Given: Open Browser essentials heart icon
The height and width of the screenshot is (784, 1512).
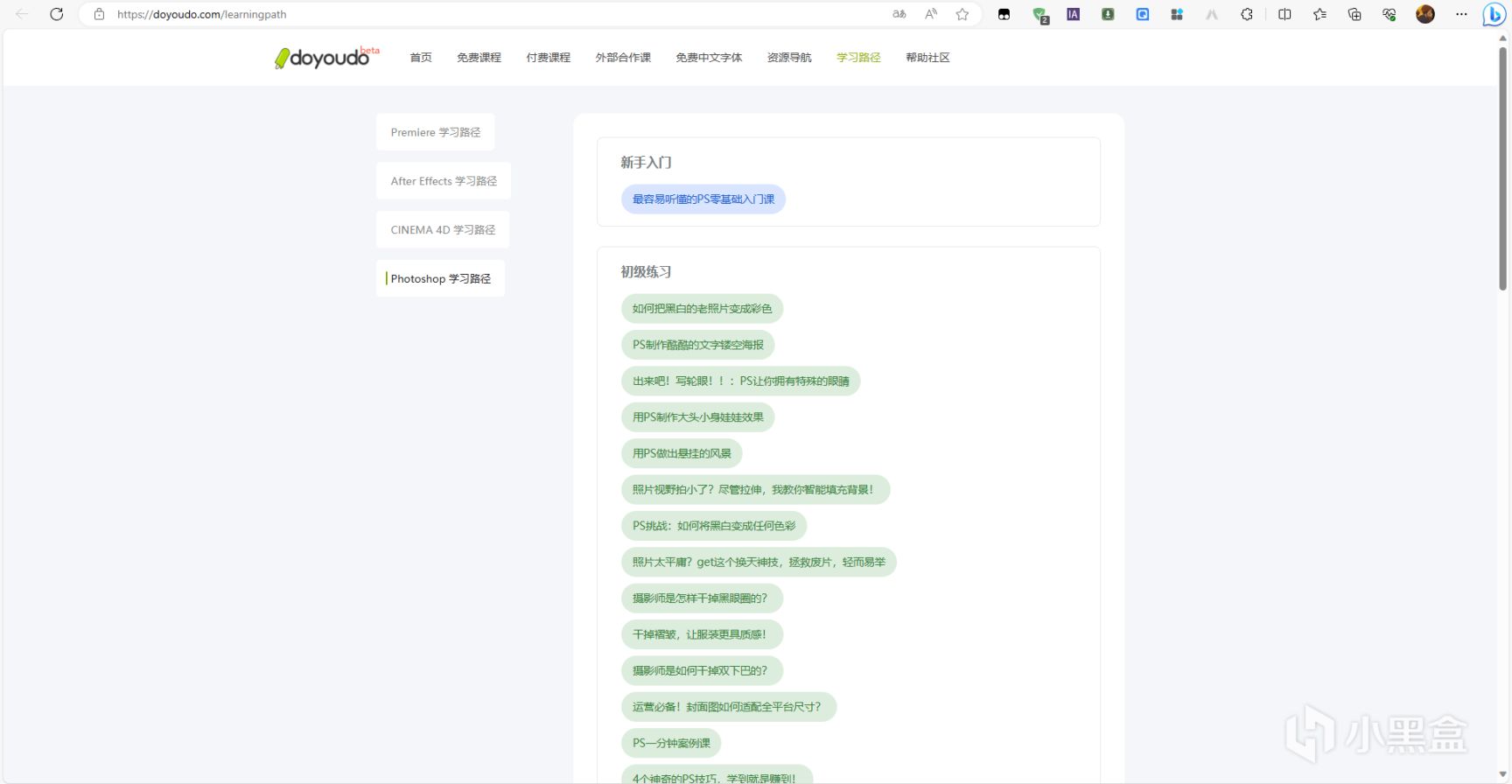Looking at the screenshot, I should tap(1389, 14).
